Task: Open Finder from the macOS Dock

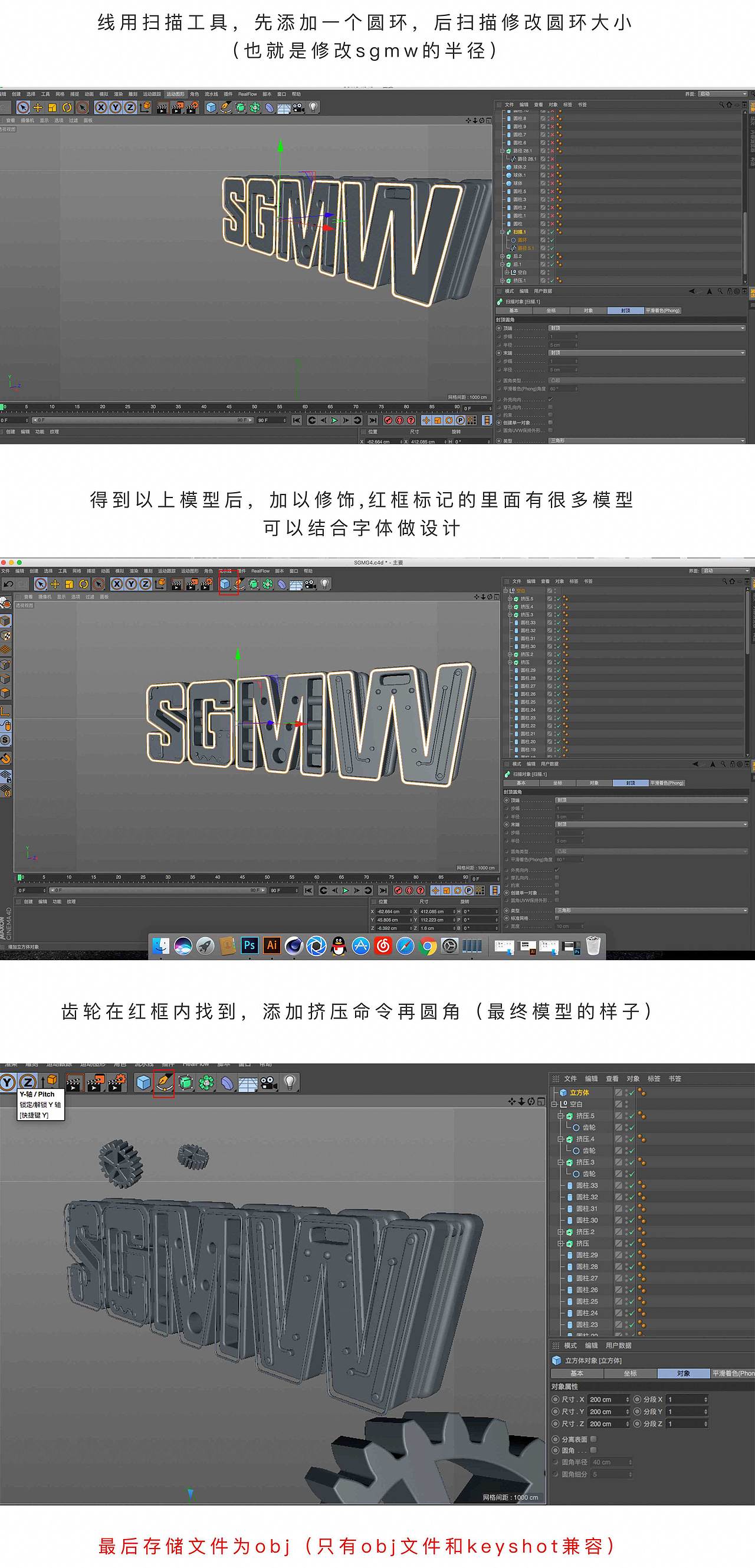Action: [160, 945]
